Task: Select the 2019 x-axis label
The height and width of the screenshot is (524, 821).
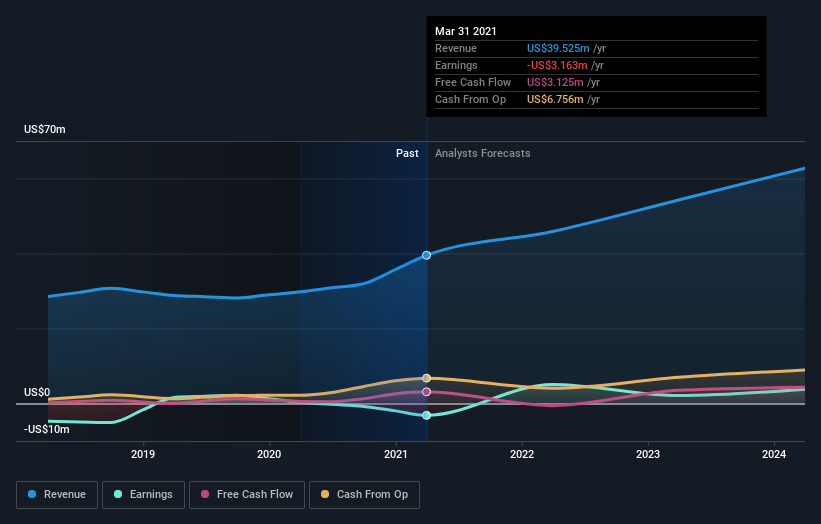Action: pos(143,454)
